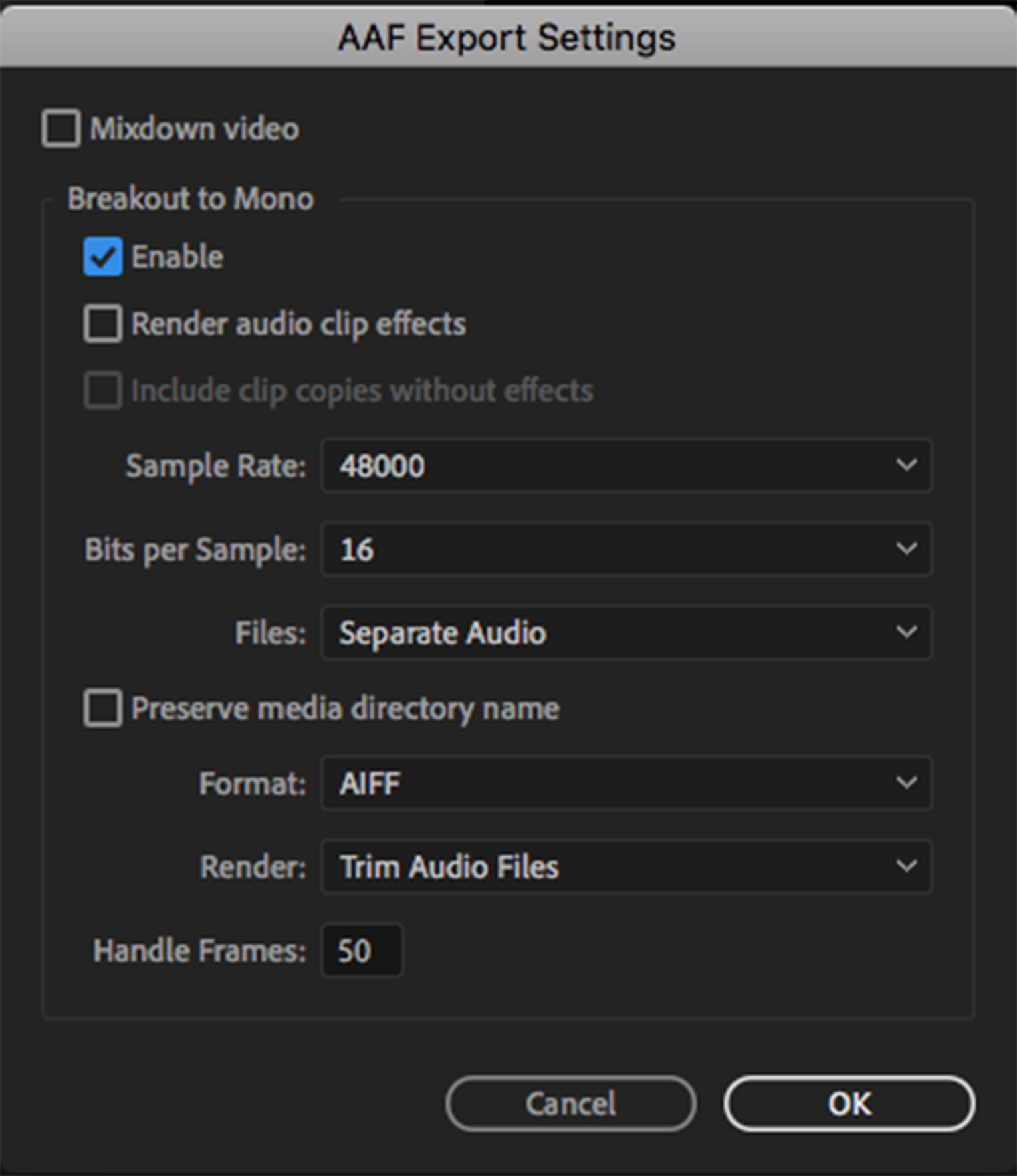Uncheck Enable under Breakout to Mono

(x=103, y=257)
